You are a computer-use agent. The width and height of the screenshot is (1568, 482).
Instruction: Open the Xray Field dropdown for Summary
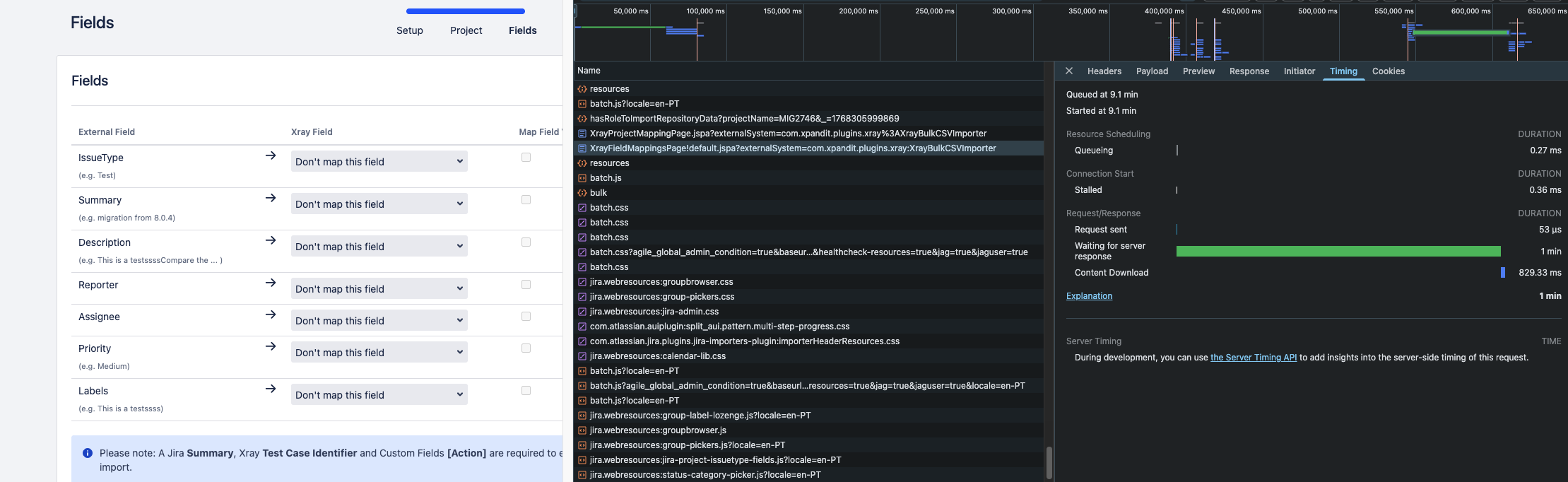pos(379,204)
